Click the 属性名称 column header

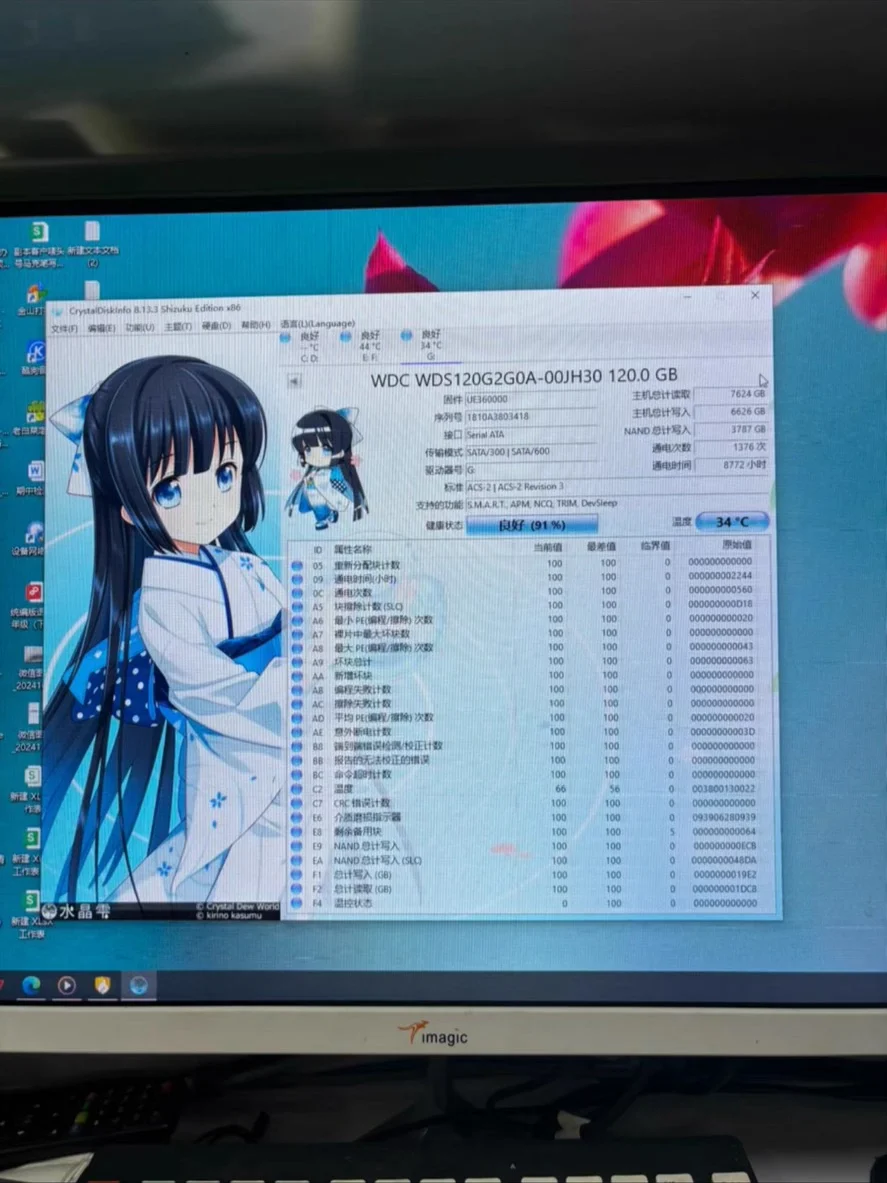[x=353, y=549]
